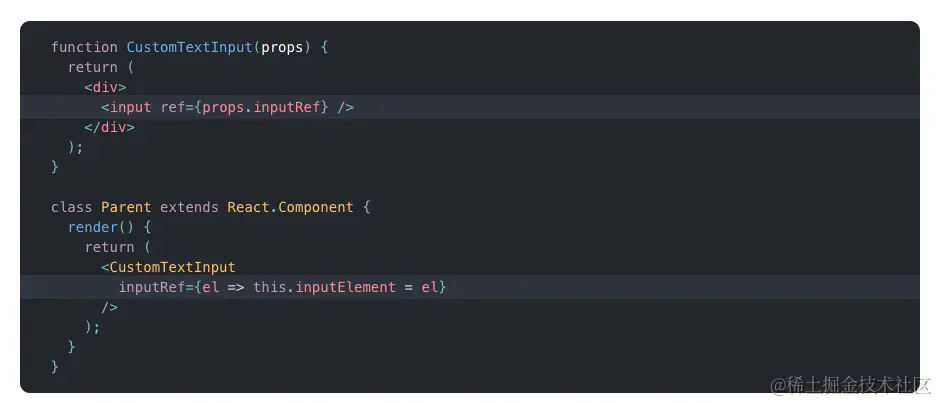Image resolution: width=938 pixels, height=403 pixels.
Task: Click the props parameter in function signature
Action: (282, 47)
